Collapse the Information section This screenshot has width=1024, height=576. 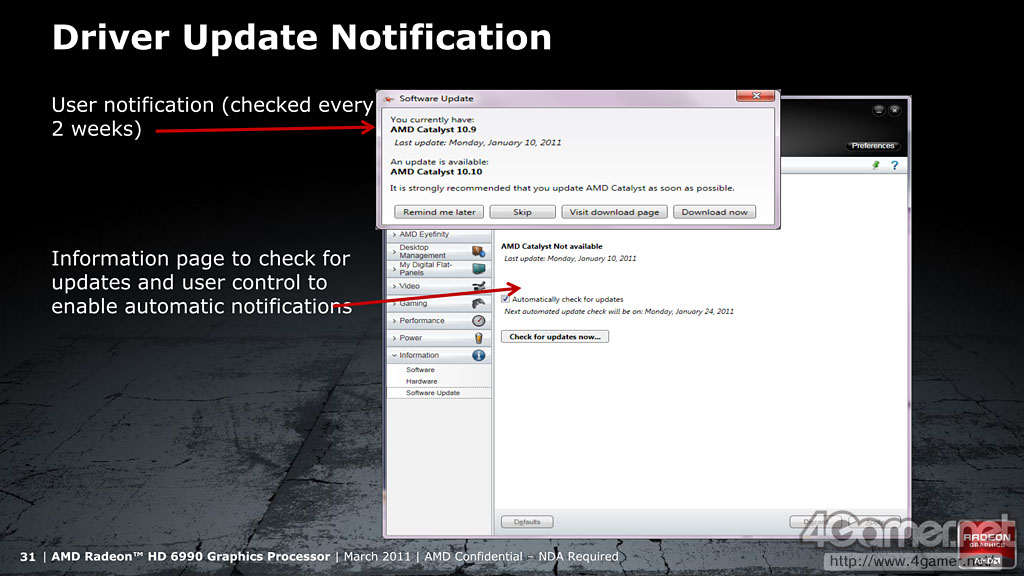(439, 355)
